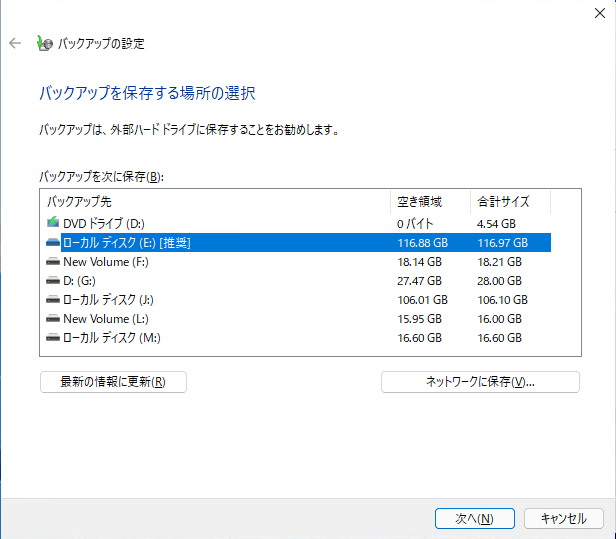This screenshot has height=539, width=616.
Task: Proceed with the 次へ(N) button
Action: click(474, 518)
